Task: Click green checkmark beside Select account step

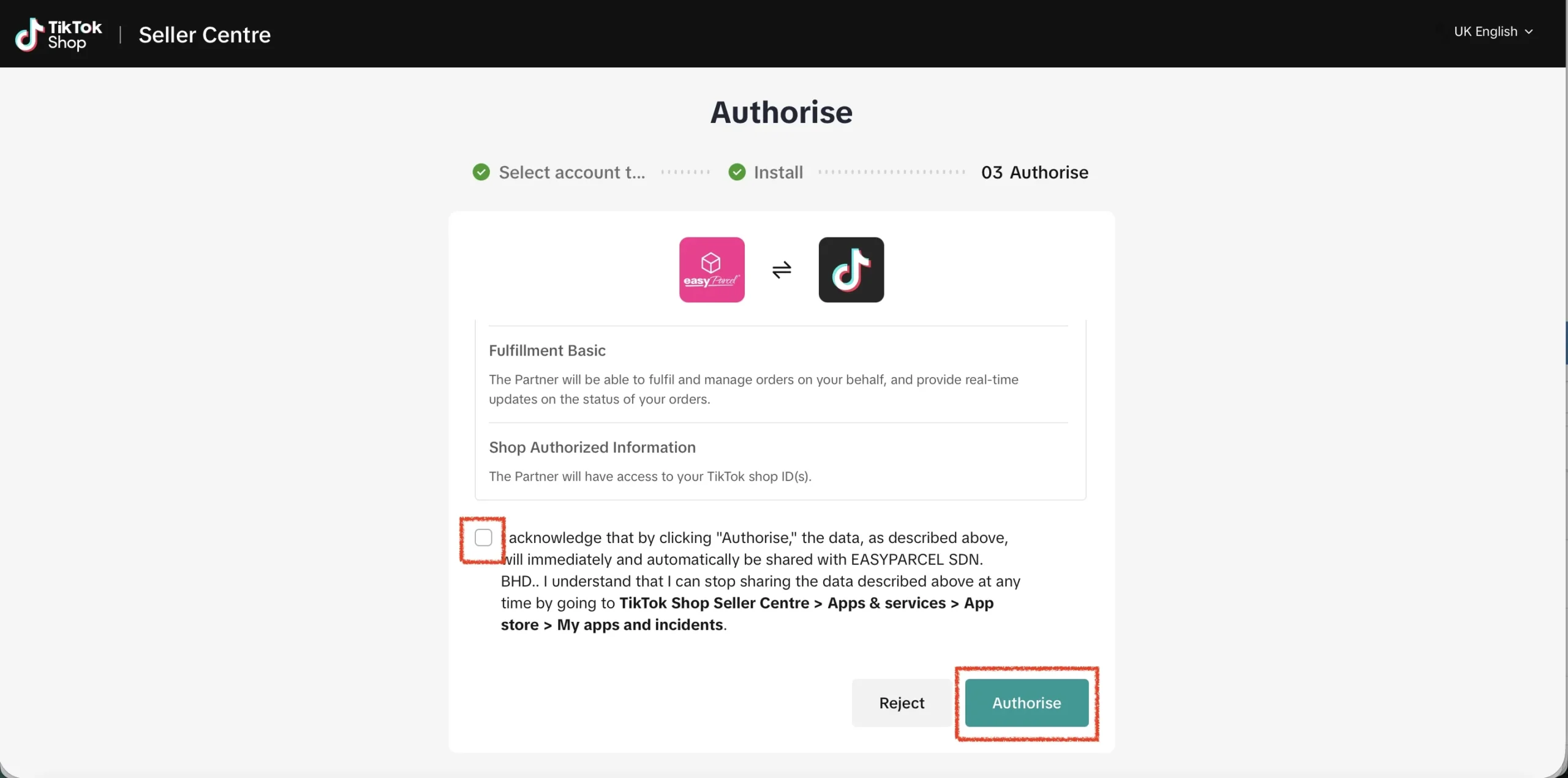Action: click(481, 172)
